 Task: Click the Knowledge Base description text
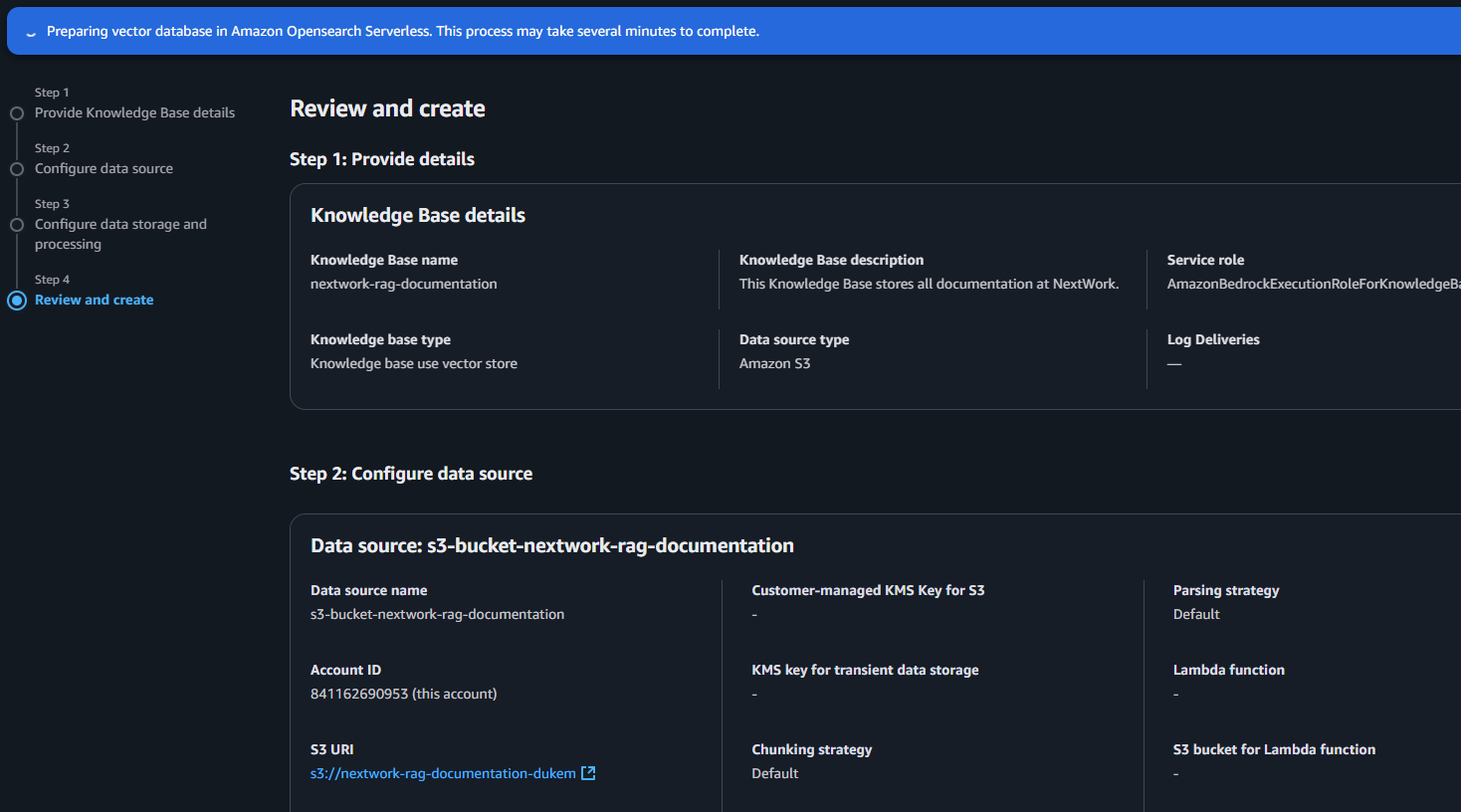pyautogui.click(x=929, y=285)
